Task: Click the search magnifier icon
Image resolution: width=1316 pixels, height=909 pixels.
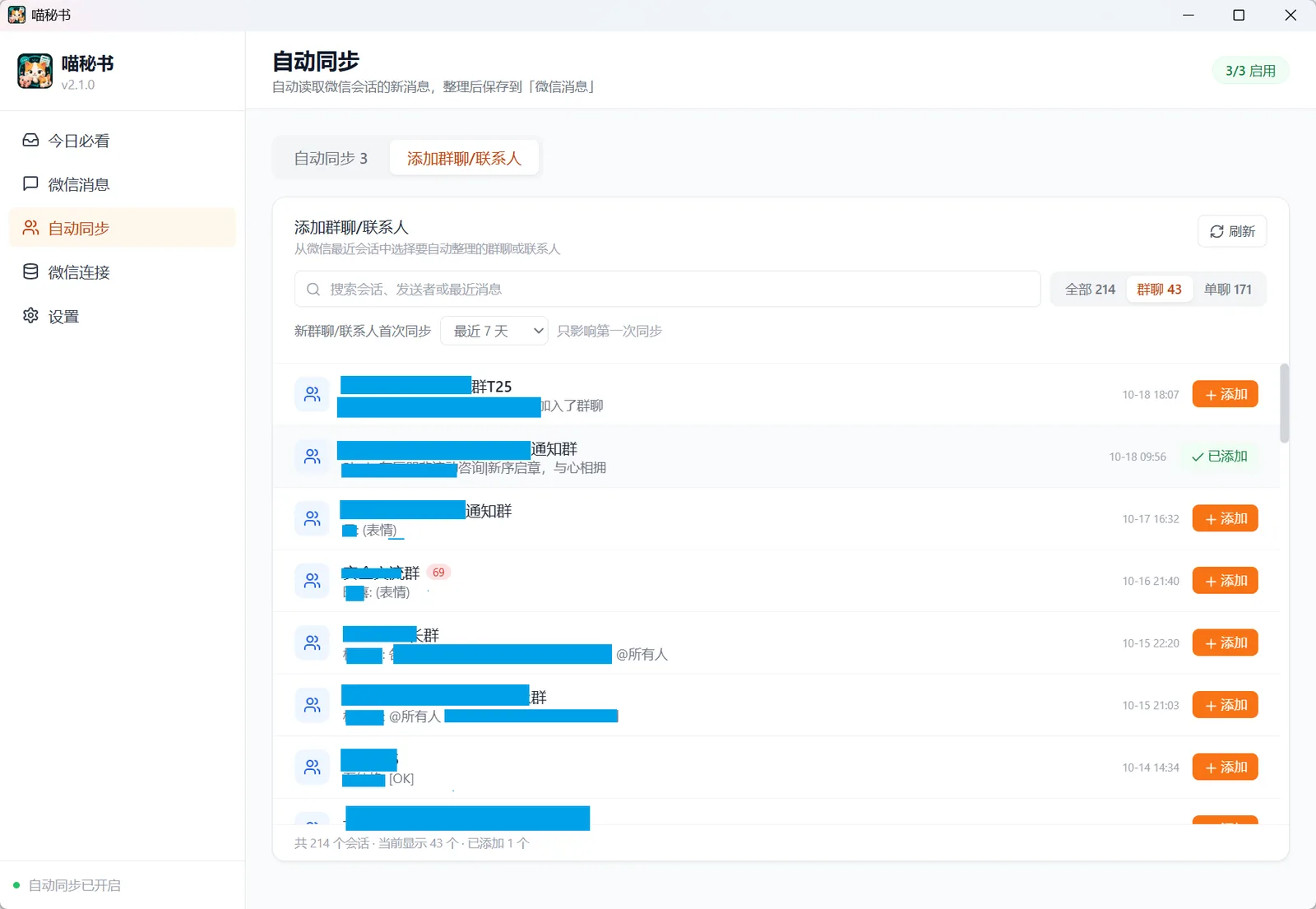Action: pyautogui.click(x=313, y=290)
